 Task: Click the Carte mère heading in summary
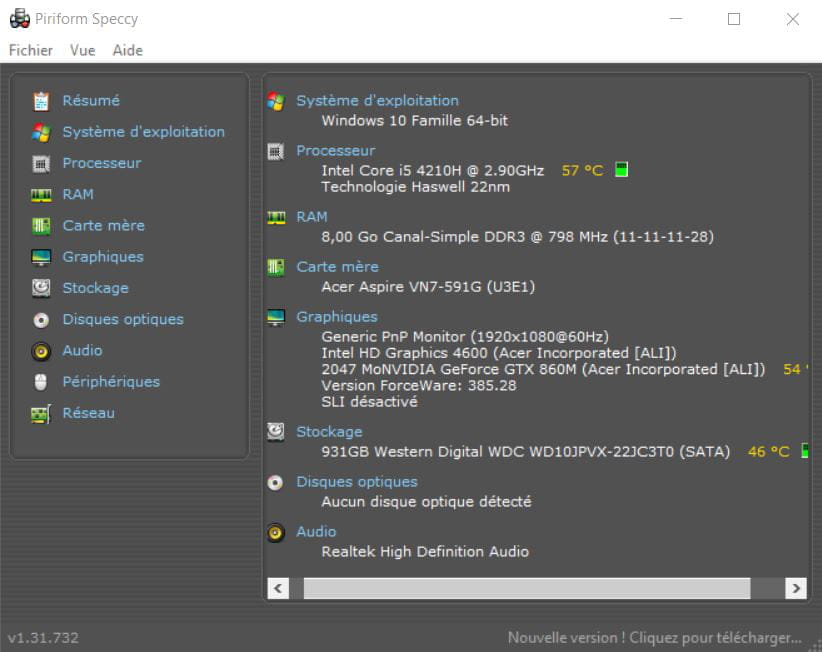(338, 267)
